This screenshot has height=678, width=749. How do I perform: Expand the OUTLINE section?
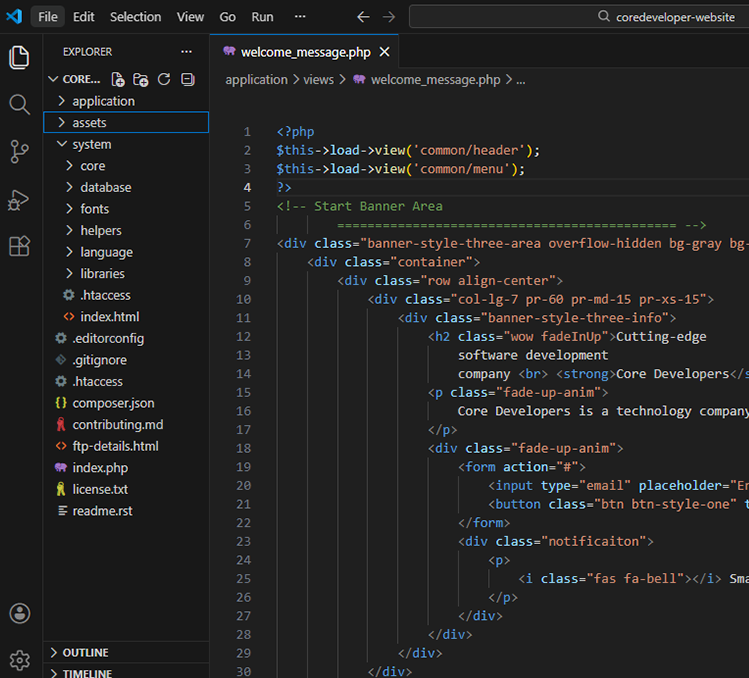point(85,652)
